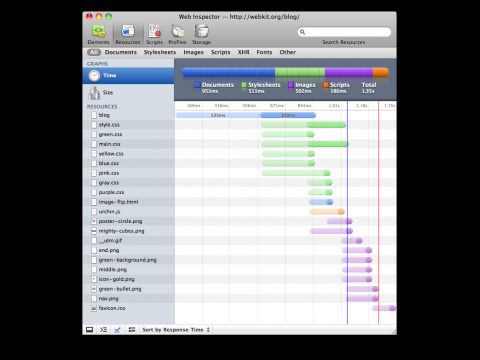
Task: Select green-background.png resource
Action: pos(128,260)
